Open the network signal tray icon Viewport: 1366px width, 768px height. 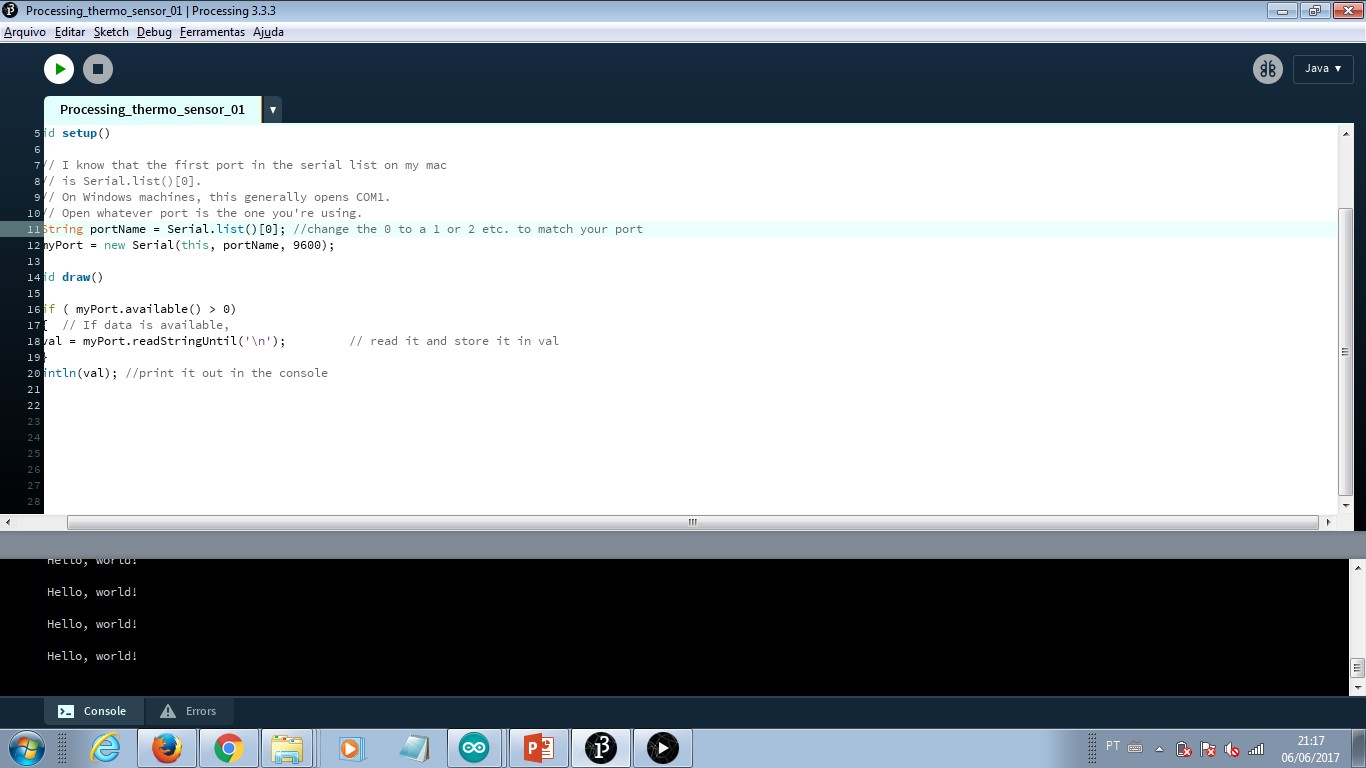pyautogui.click(x=1256, y=749)
